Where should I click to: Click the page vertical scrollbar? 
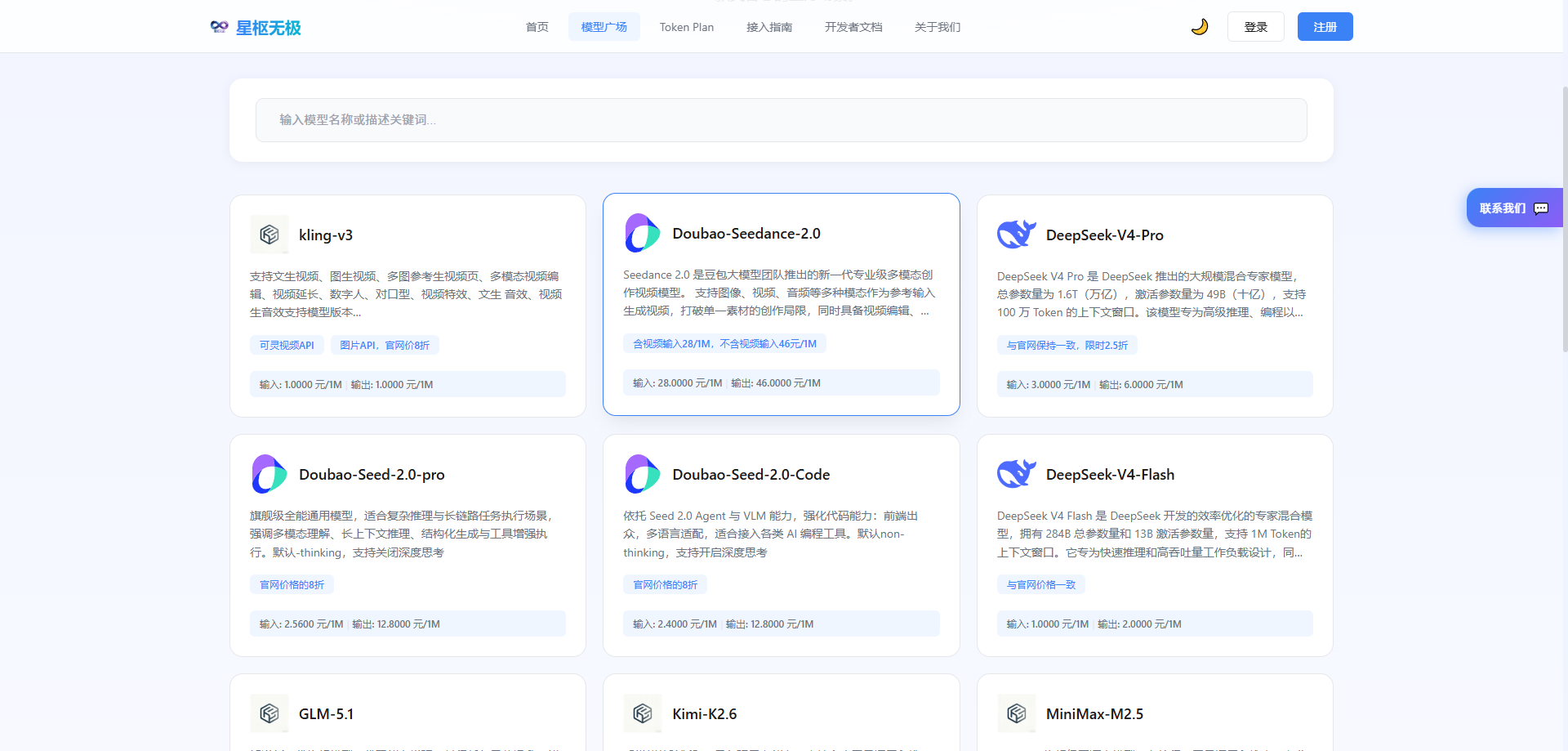(1564, 219)
